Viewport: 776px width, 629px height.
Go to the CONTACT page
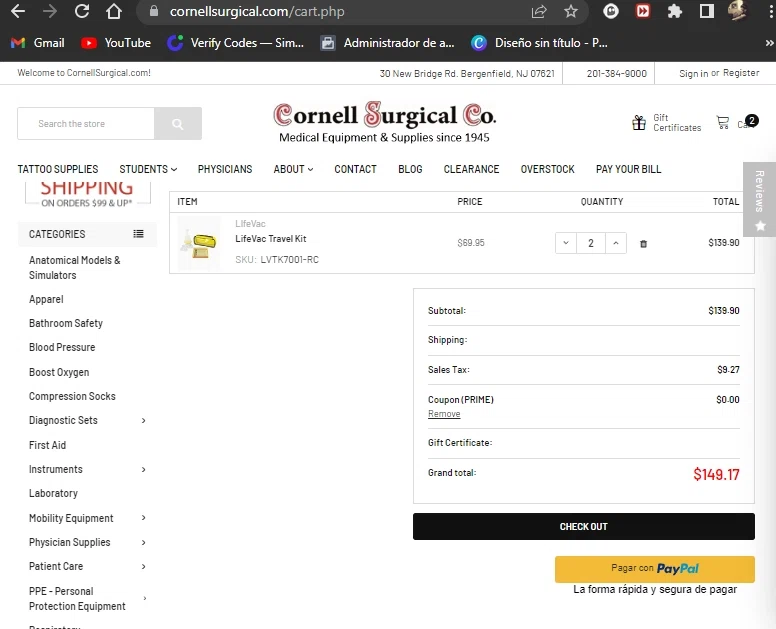tap(355, 169)
